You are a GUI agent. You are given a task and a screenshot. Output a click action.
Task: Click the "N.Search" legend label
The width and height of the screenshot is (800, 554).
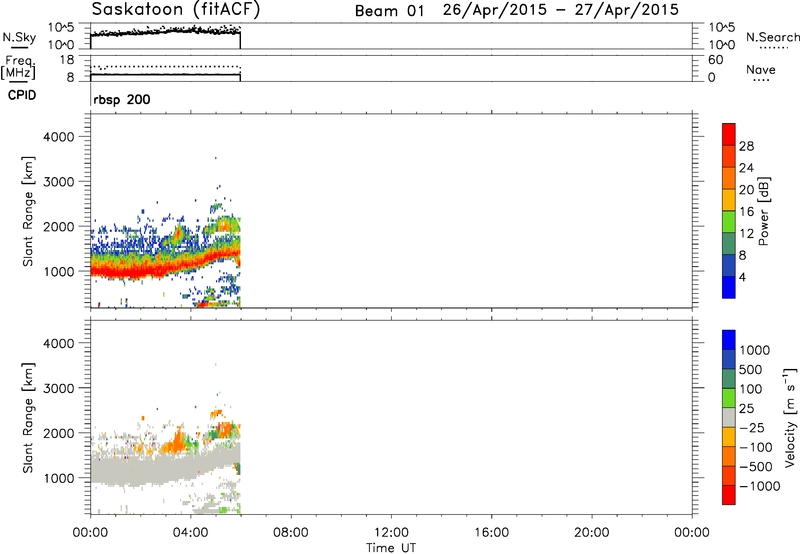tap(772, 37)
